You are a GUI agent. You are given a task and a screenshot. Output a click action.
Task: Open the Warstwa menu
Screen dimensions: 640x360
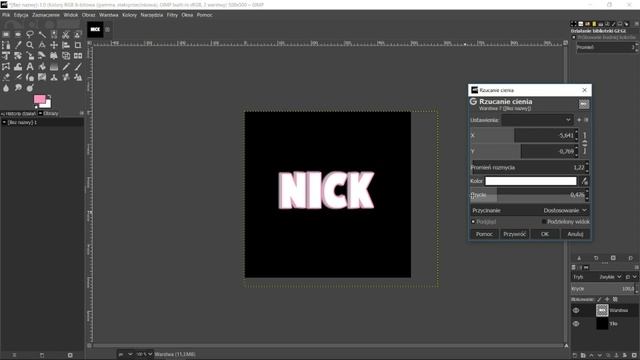tap(109, 15)
